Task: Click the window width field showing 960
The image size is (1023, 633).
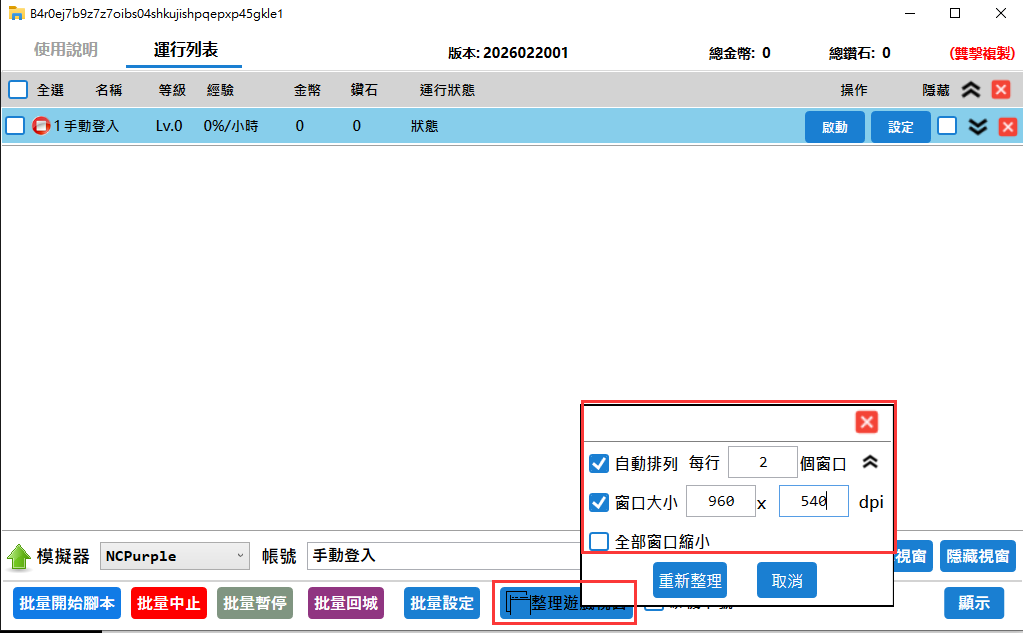Action: [720, 502]
